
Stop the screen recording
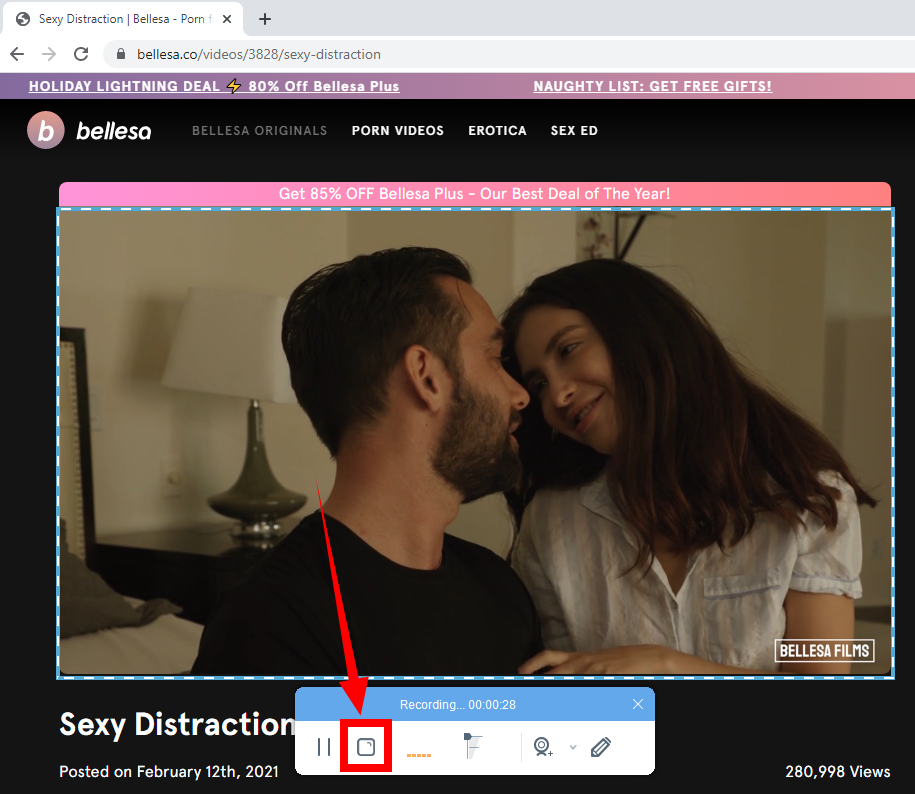(366, 747)
